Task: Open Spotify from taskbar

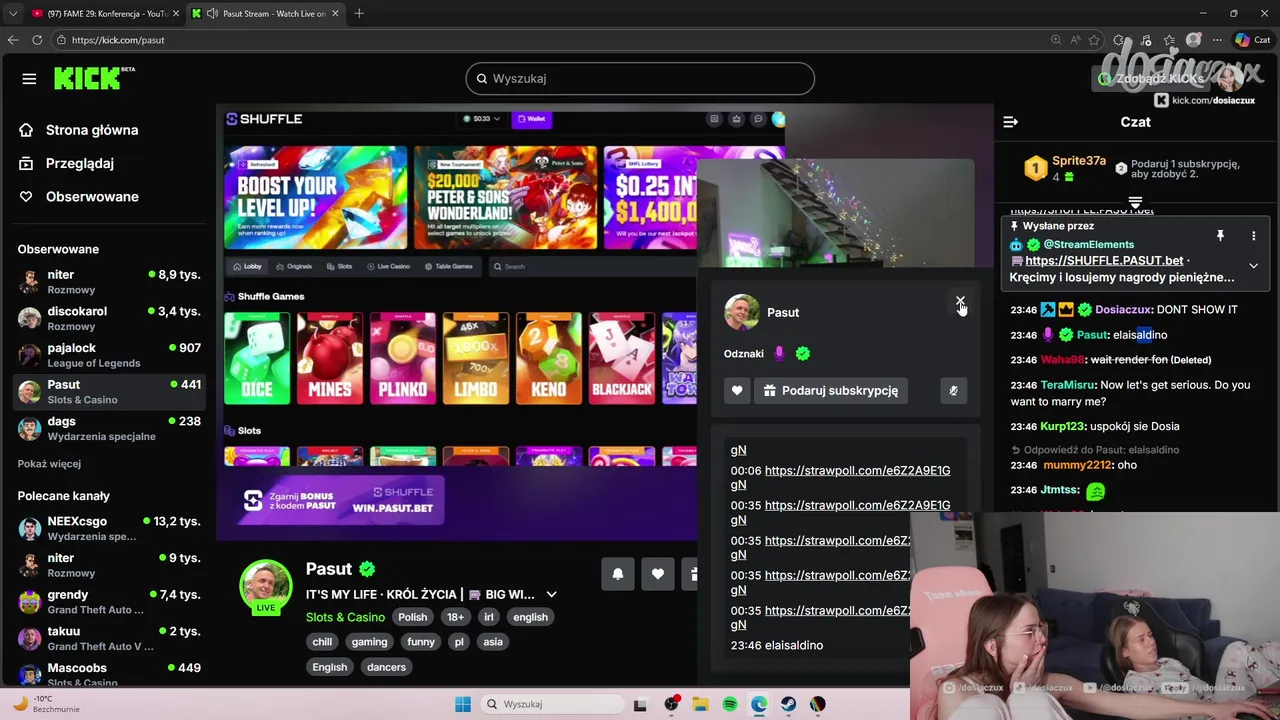Action: 730,704
